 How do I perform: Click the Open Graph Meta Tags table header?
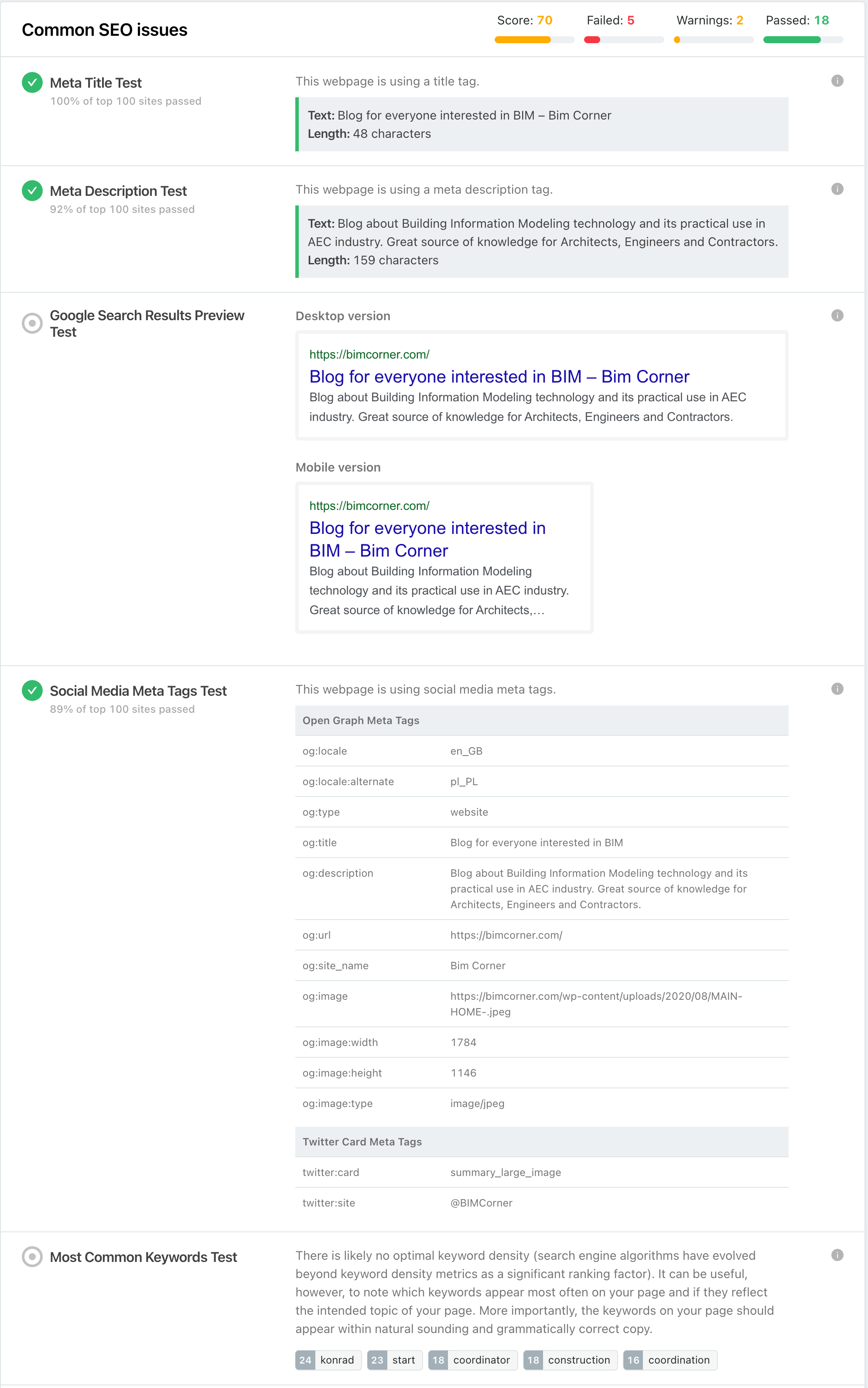pyautogui.click(x=542, y=721)
